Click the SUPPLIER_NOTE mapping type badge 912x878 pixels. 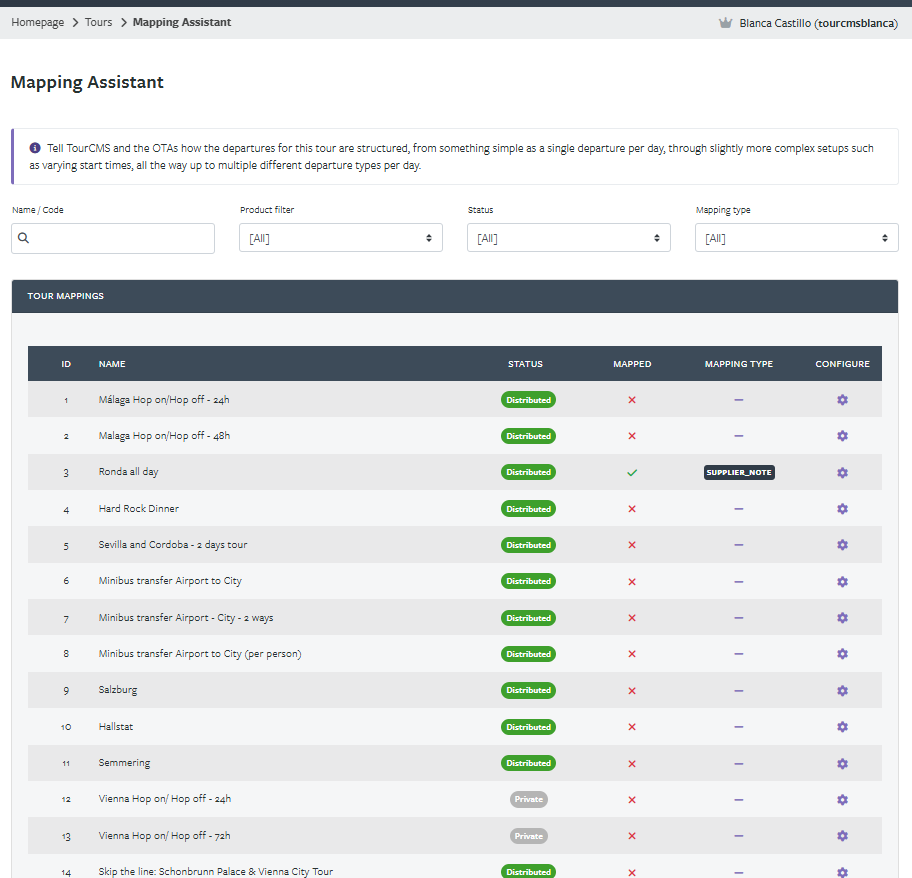point(739,472)
